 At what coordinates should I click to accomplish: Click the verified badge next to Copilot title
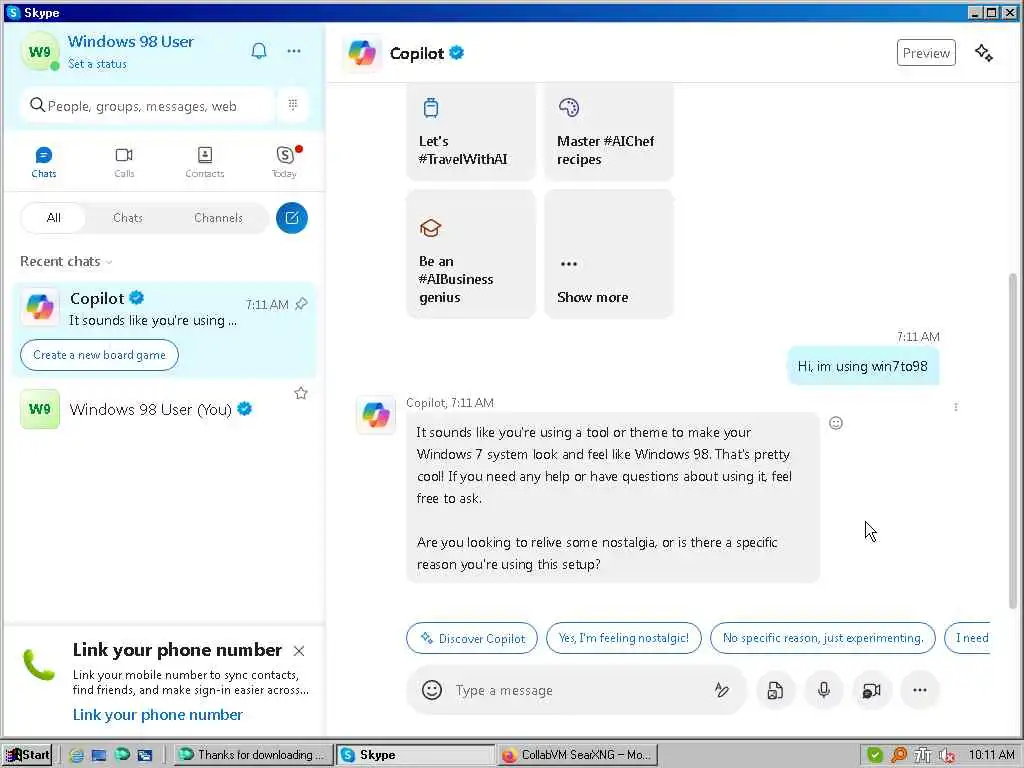click(x=456, y=53)
